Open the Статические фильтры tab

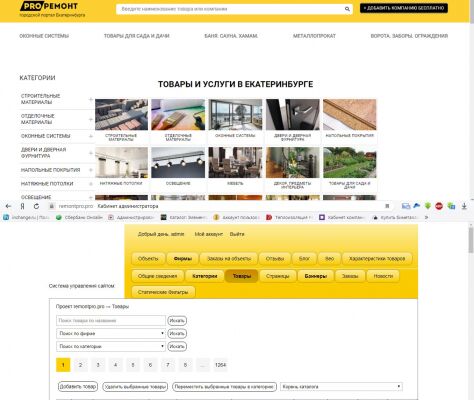[x=163, y=292]
